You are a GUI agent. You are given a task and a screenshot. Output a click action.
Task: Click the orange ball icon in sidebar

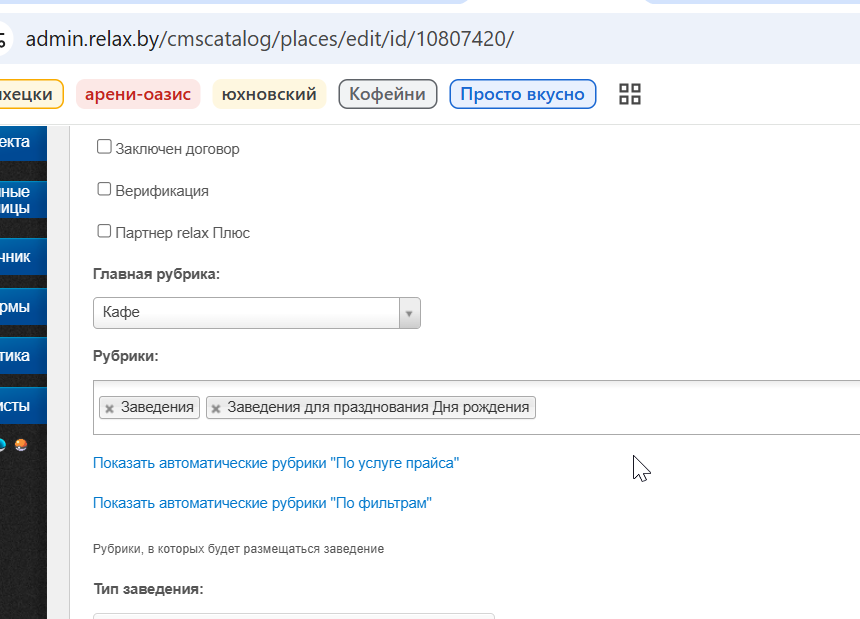(21, 445)
